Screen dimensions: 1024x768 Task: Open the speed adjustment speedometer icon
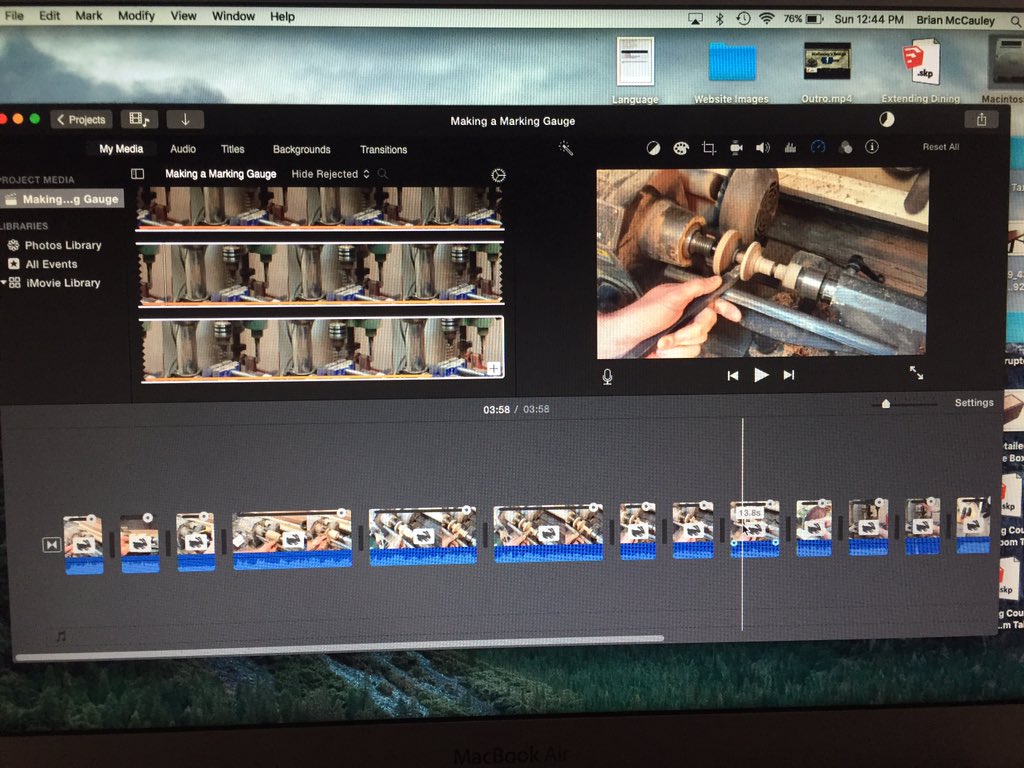click(817, 147)
